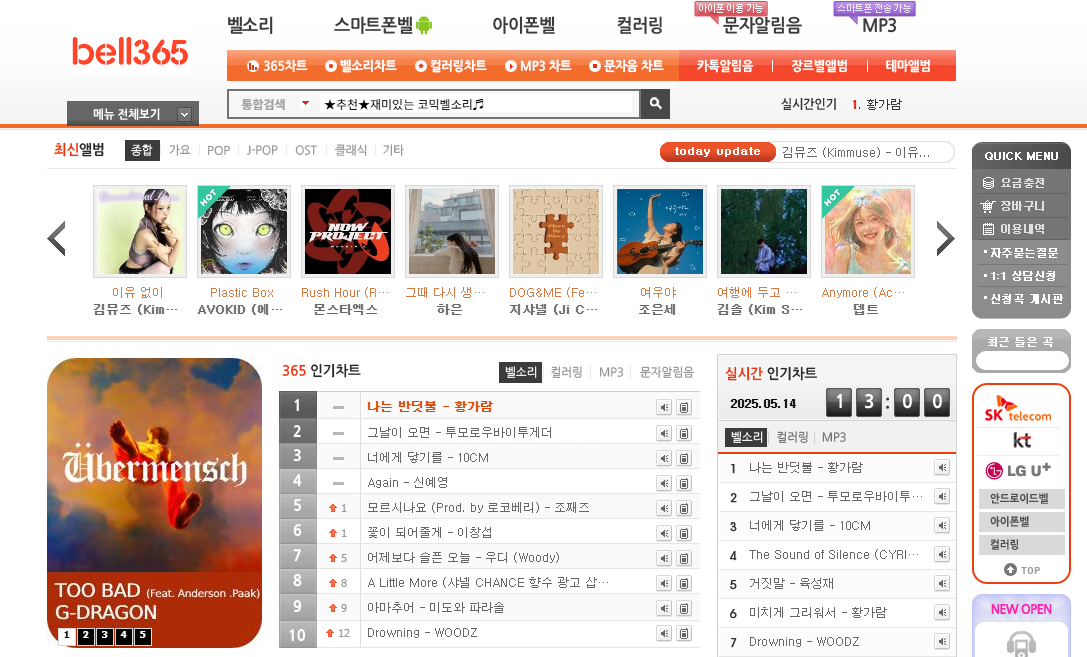Jump to page top via TOP icon
This screenshot has width=1087, height=657.
point(1022,570)
